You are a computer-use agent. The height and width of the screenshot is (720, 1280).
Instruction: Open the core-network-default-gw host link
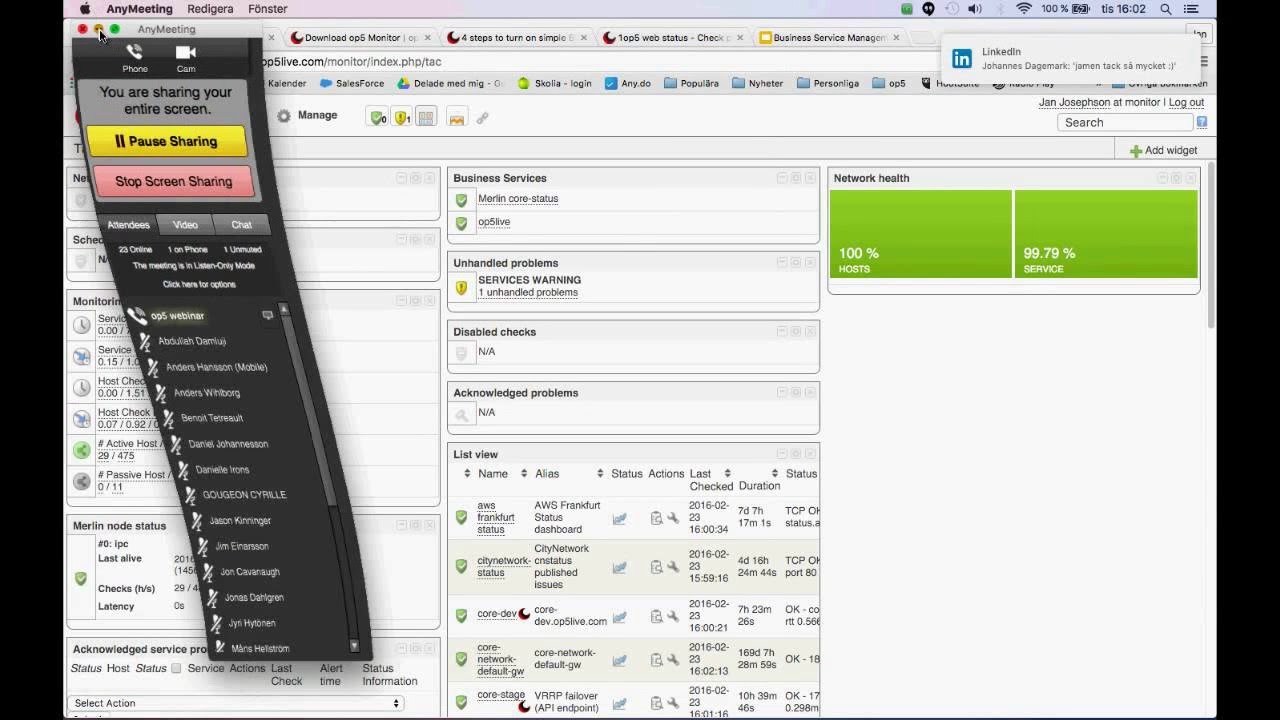(502, 659)
